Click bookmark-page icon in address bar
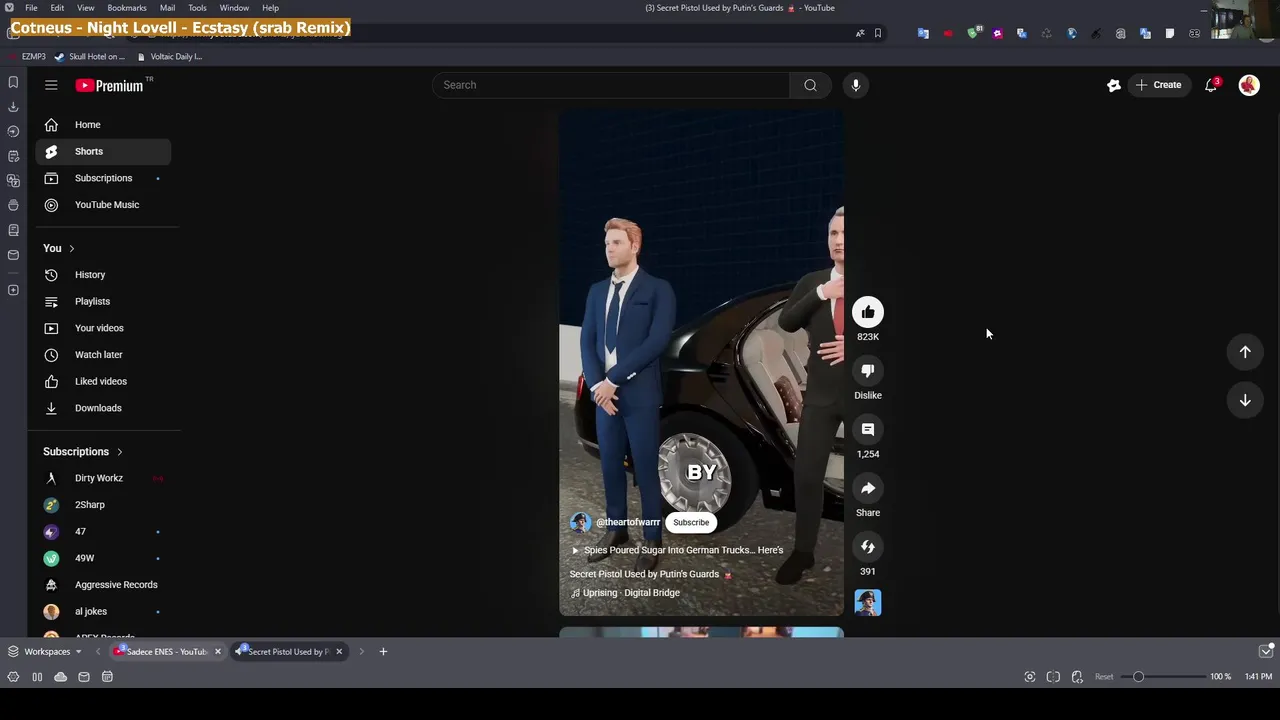The width and height of the screenshot is (1280, 720). coord(878,33)
